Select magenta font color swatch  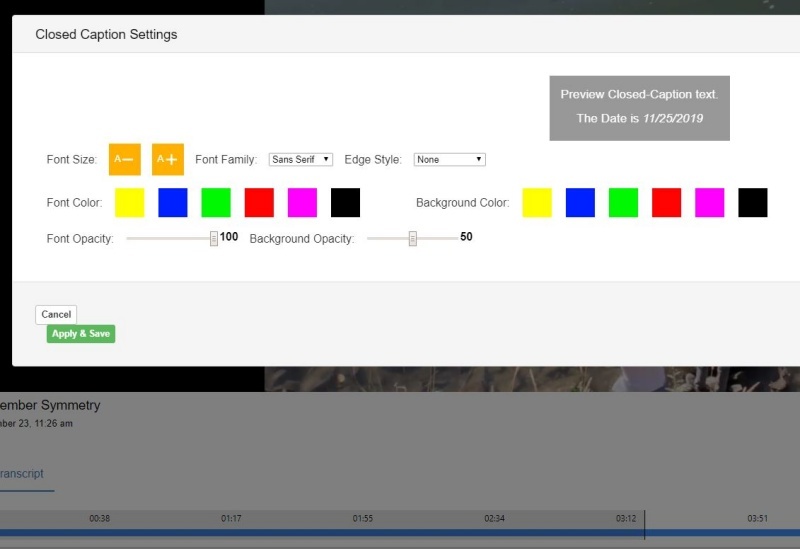coord(302,202)
